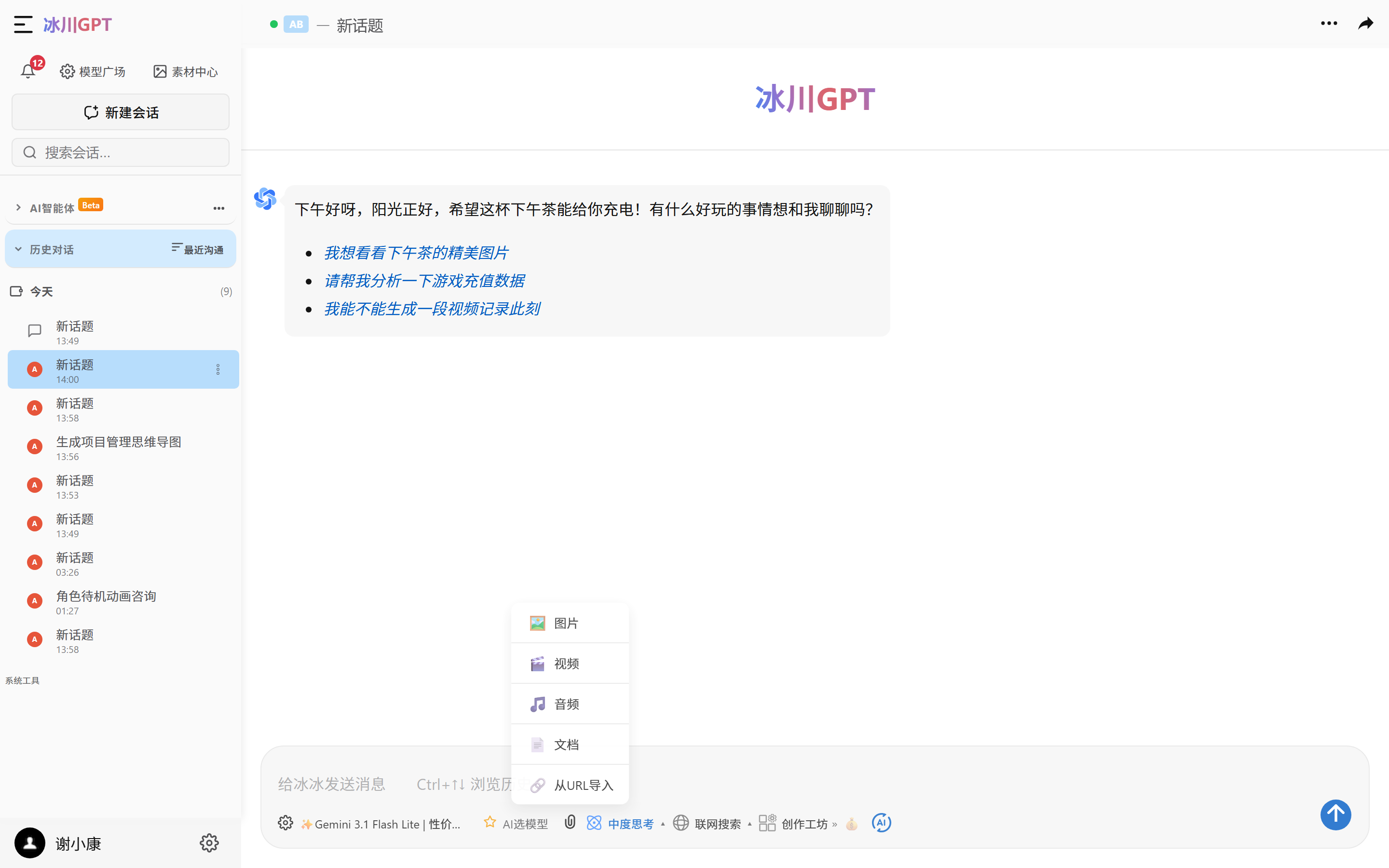Click the 搜索会话 search field

pyautogui.click(x=121, y=153)
